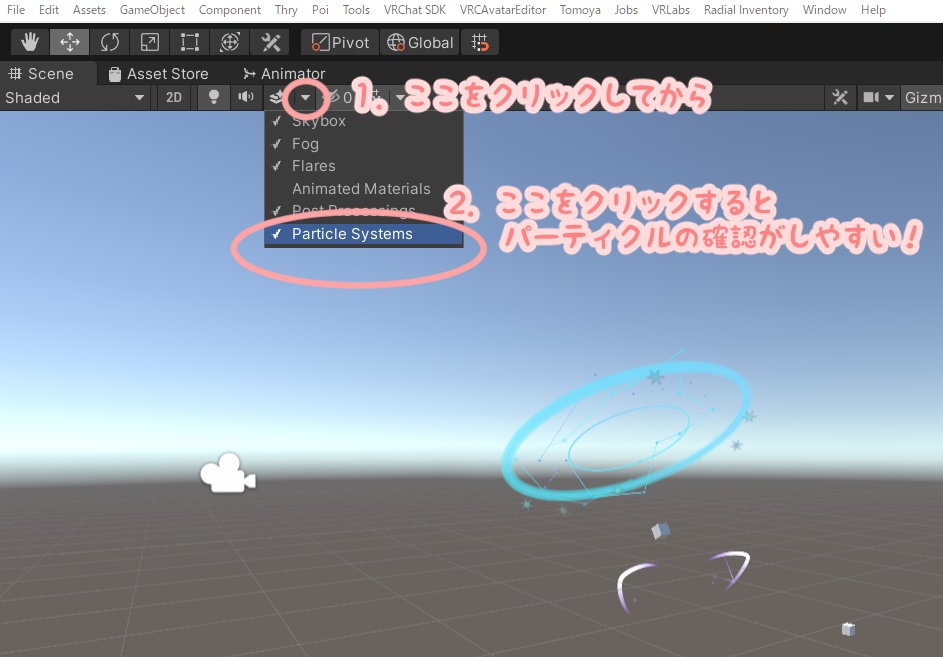Toggle scene lighting with the bulb icon

[213, 97]
